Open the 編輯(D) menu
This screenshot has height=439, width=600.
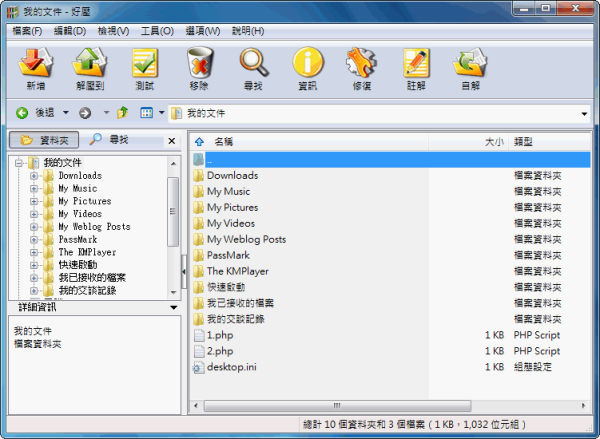[70, 31]
